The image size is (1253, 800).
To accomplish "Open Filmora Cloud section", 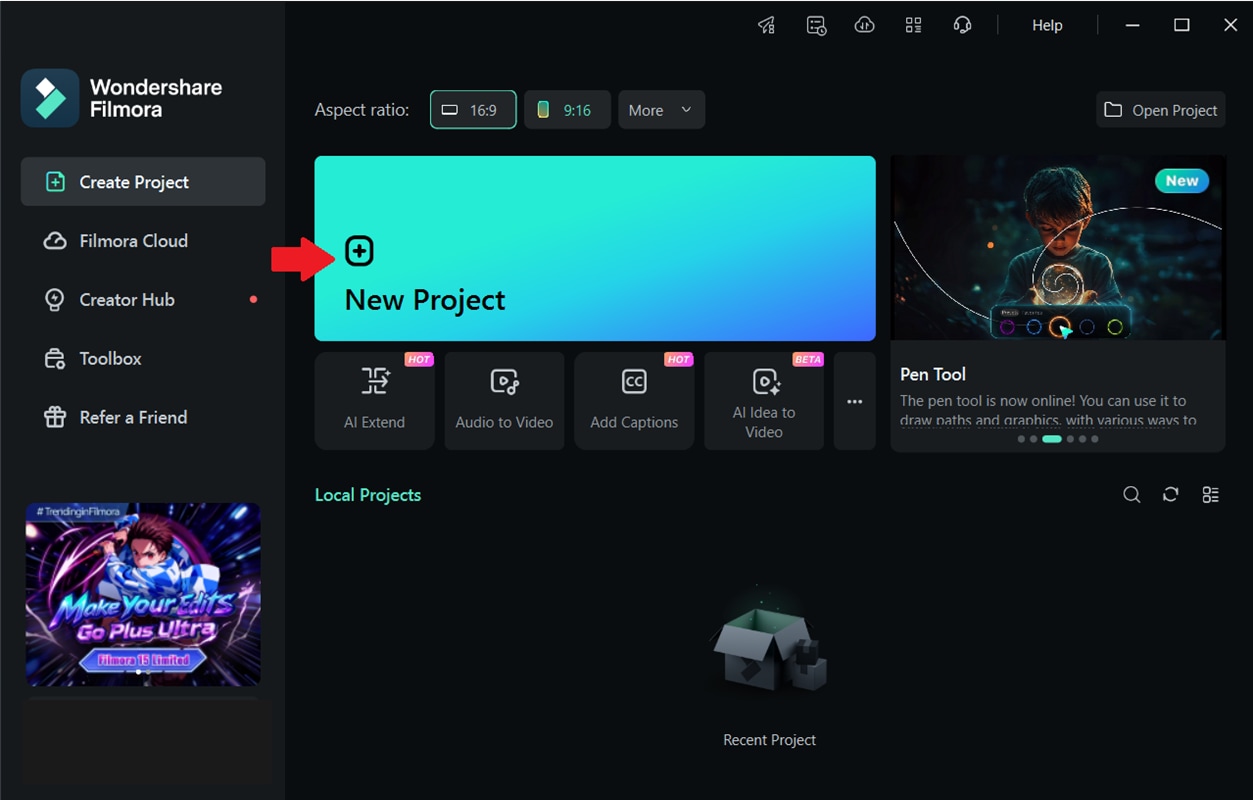I will pyautogui.click(x=143, y=241).
